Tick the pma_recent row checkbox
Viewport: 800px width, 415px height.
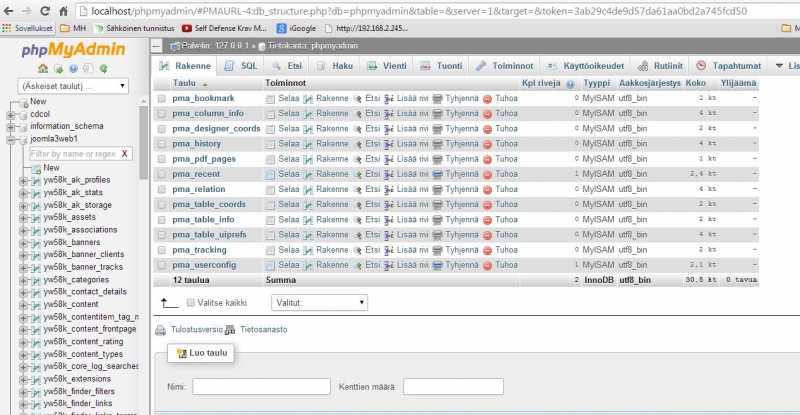click(x=162, y=174)
